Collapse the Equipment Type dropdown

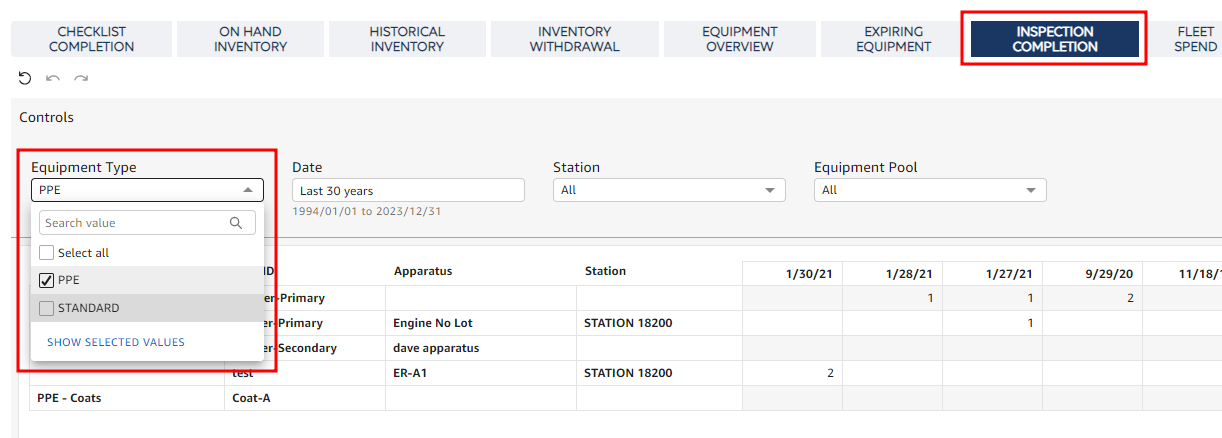[247, 190]
